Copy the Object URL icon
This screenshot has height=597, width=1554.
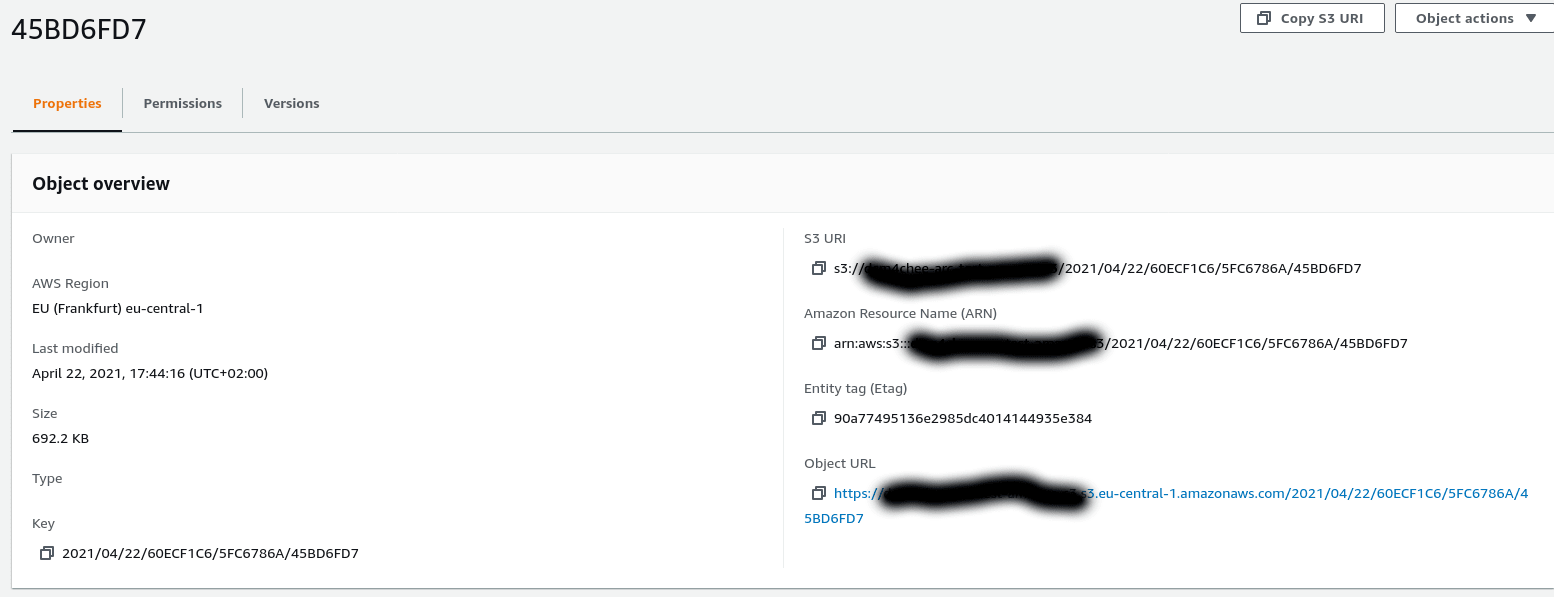[818, 493]
